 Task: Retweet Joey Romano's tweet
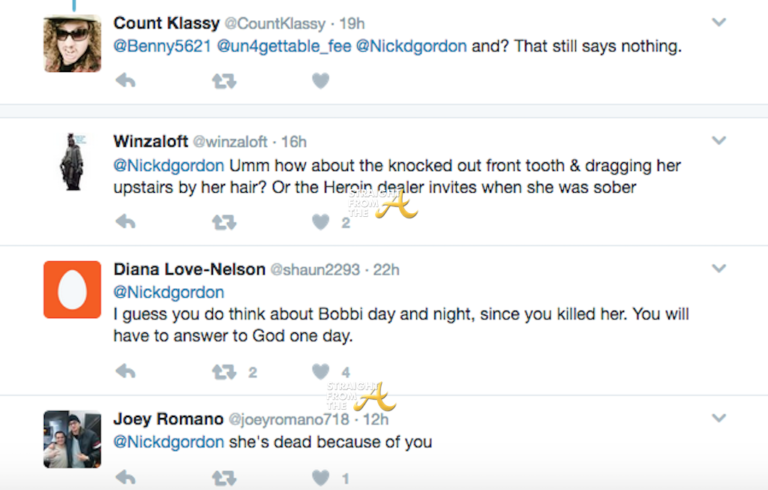coord(224,478)
